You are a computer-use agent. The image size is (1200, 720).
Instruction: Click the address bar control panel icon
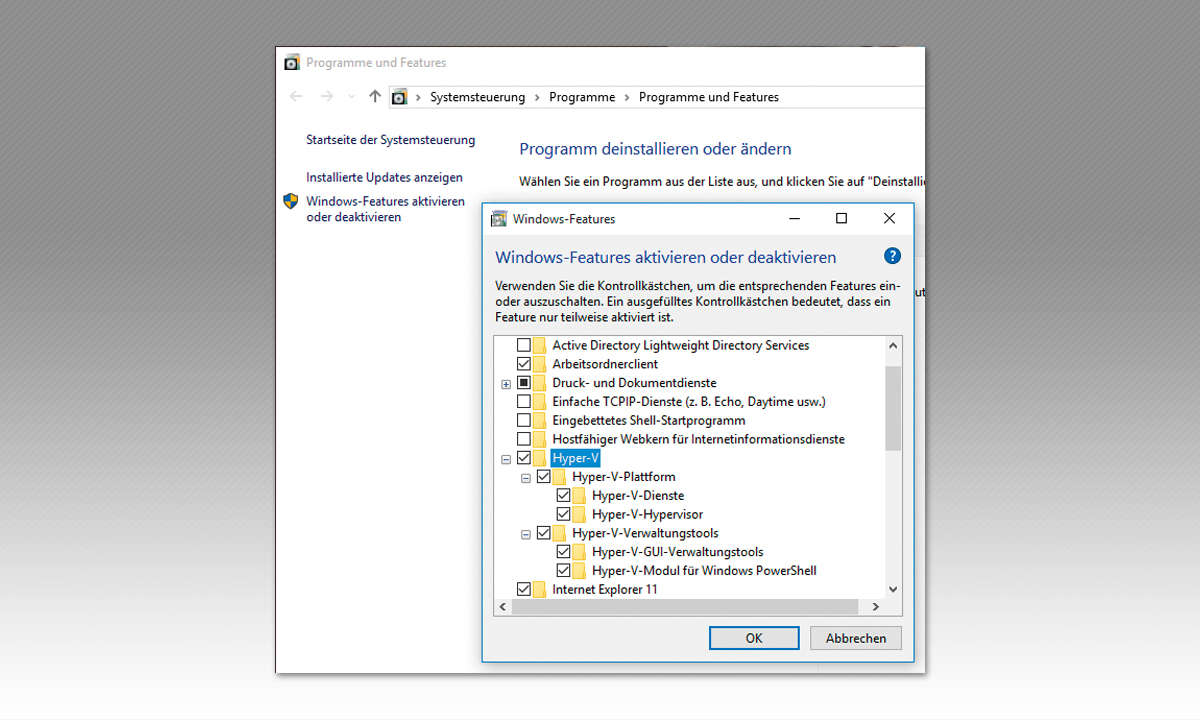pos(399,97)
